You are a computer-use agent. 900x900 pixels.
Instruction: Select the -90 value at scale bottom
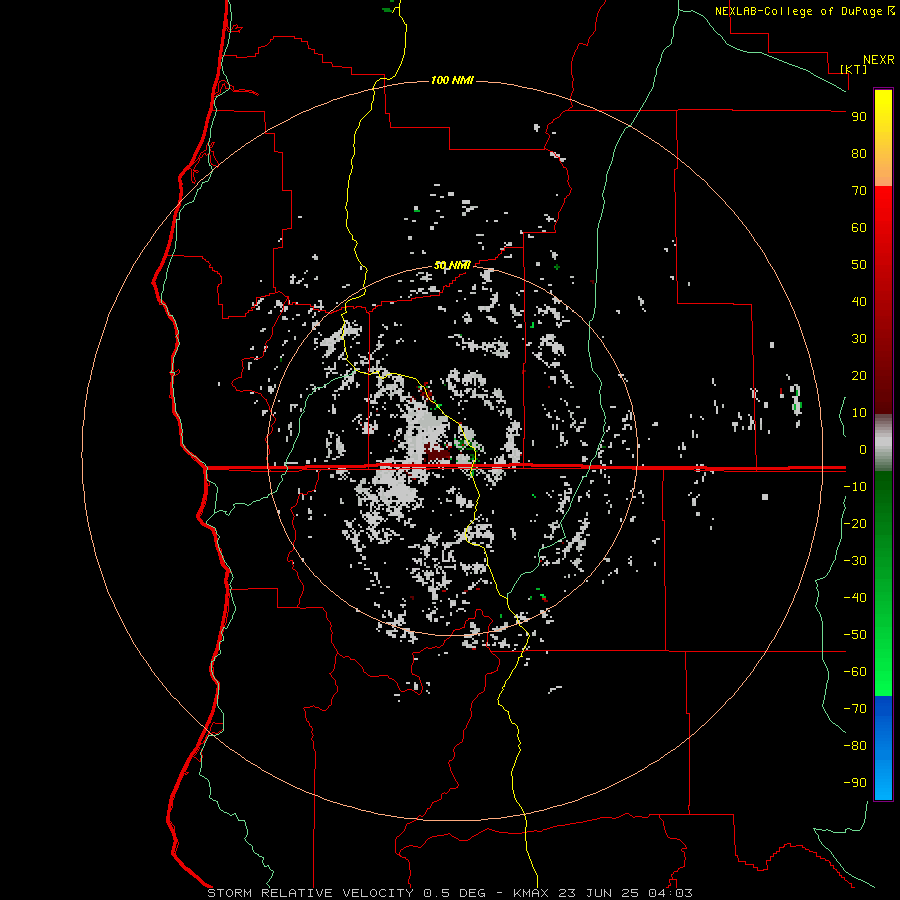pos(855,783)
